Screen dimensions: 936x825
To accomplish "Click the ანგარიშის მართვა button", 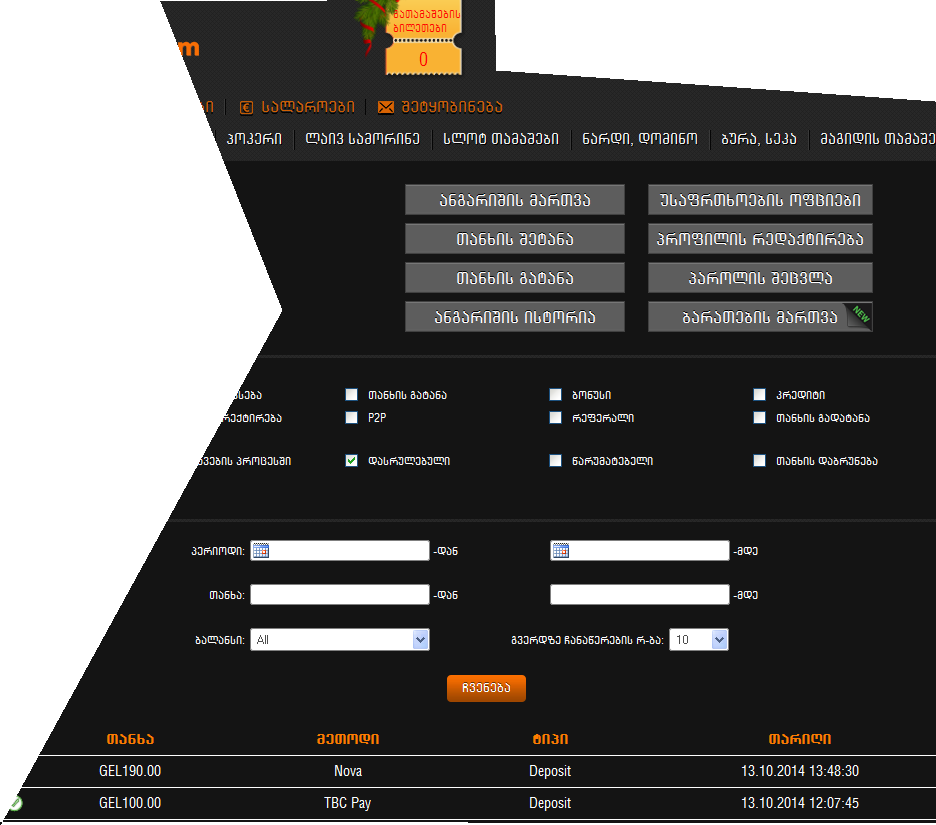I will tap(515, 199).
